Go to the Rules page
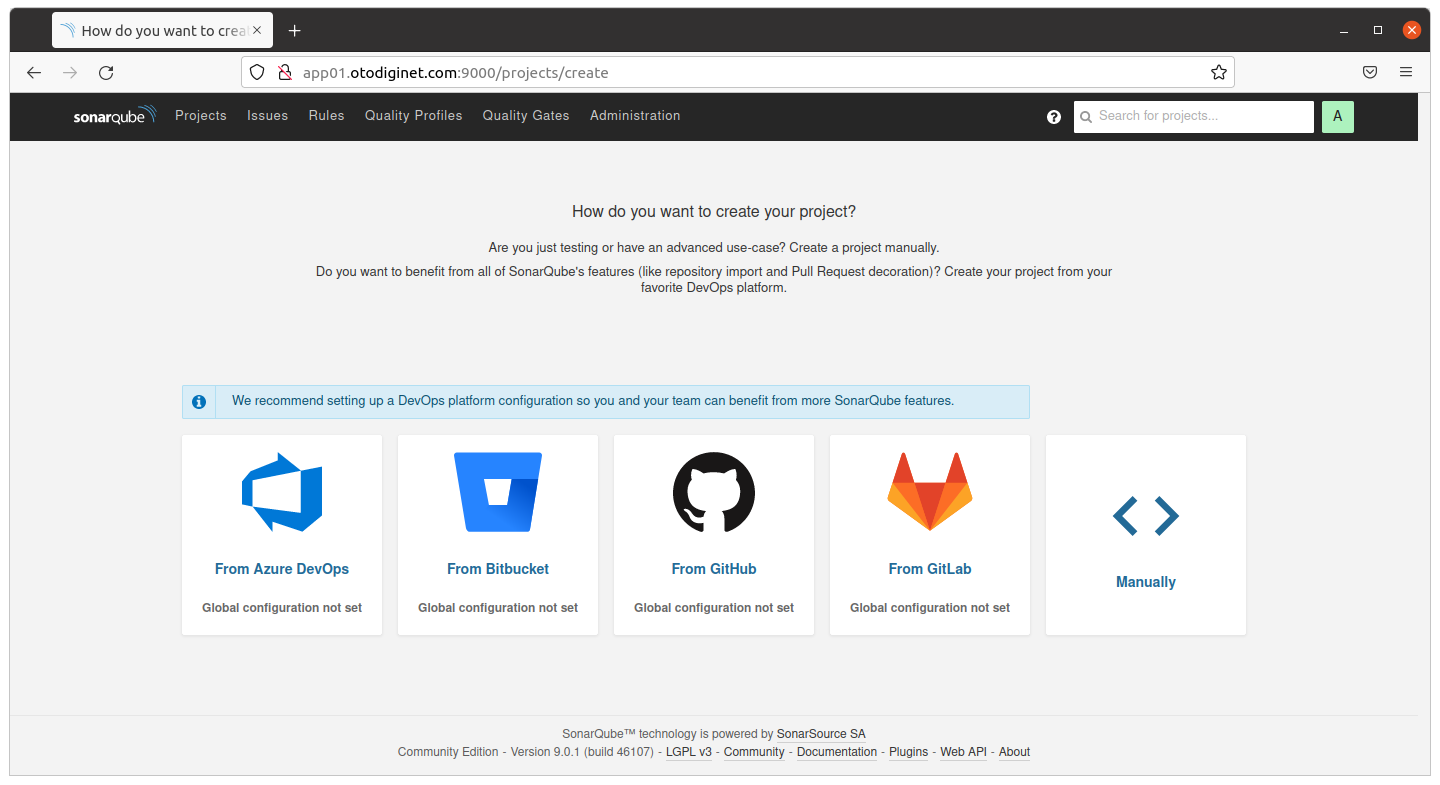1440x785 pixels. point(326,116)
